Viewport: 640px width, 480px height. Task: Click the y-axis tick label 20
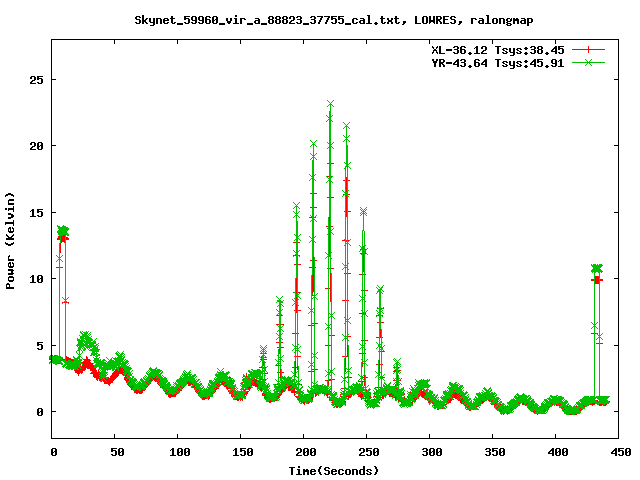click(36, 146)
